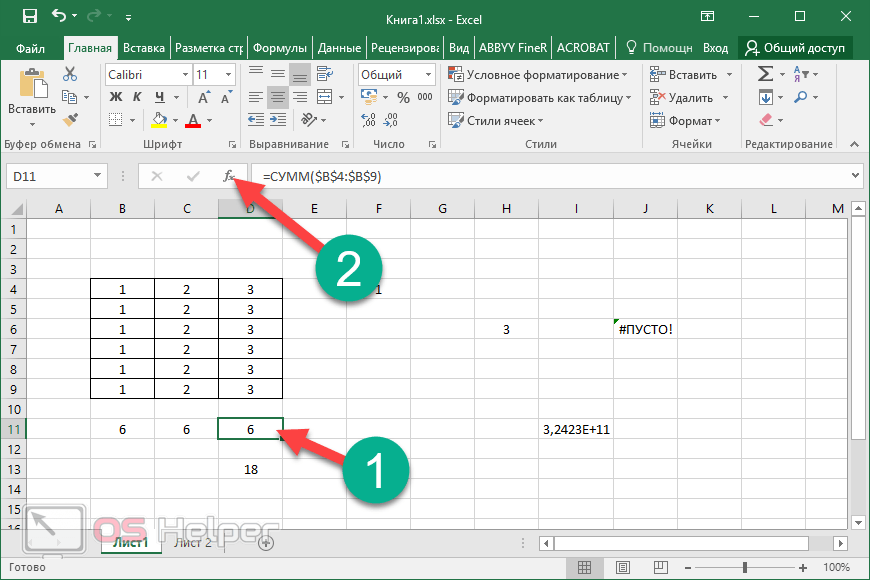Click the formula bar containing =СУММ
The height and width of the screenshot is (580, 870).
point(550,176)
